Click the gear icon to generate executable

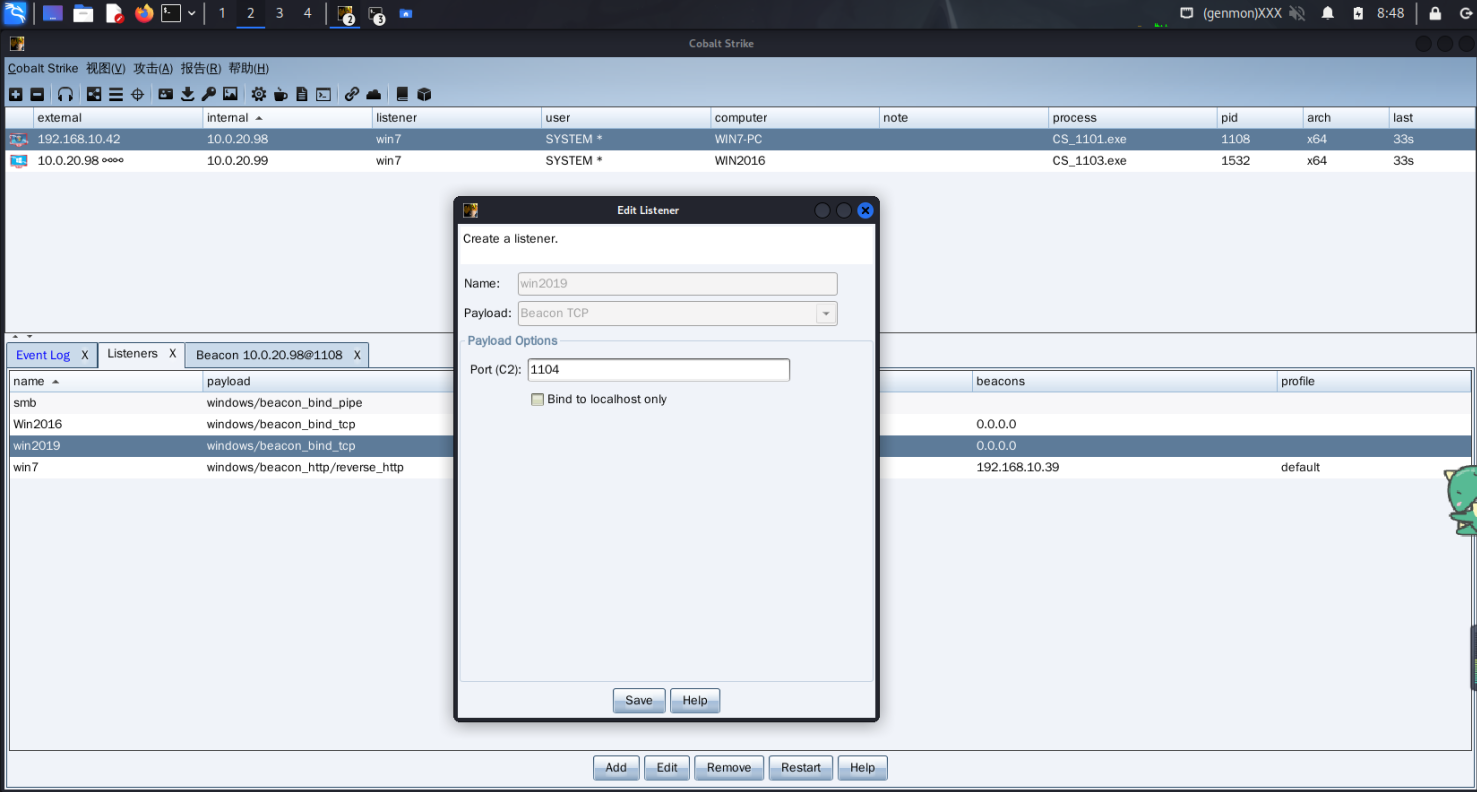point(259,94)
